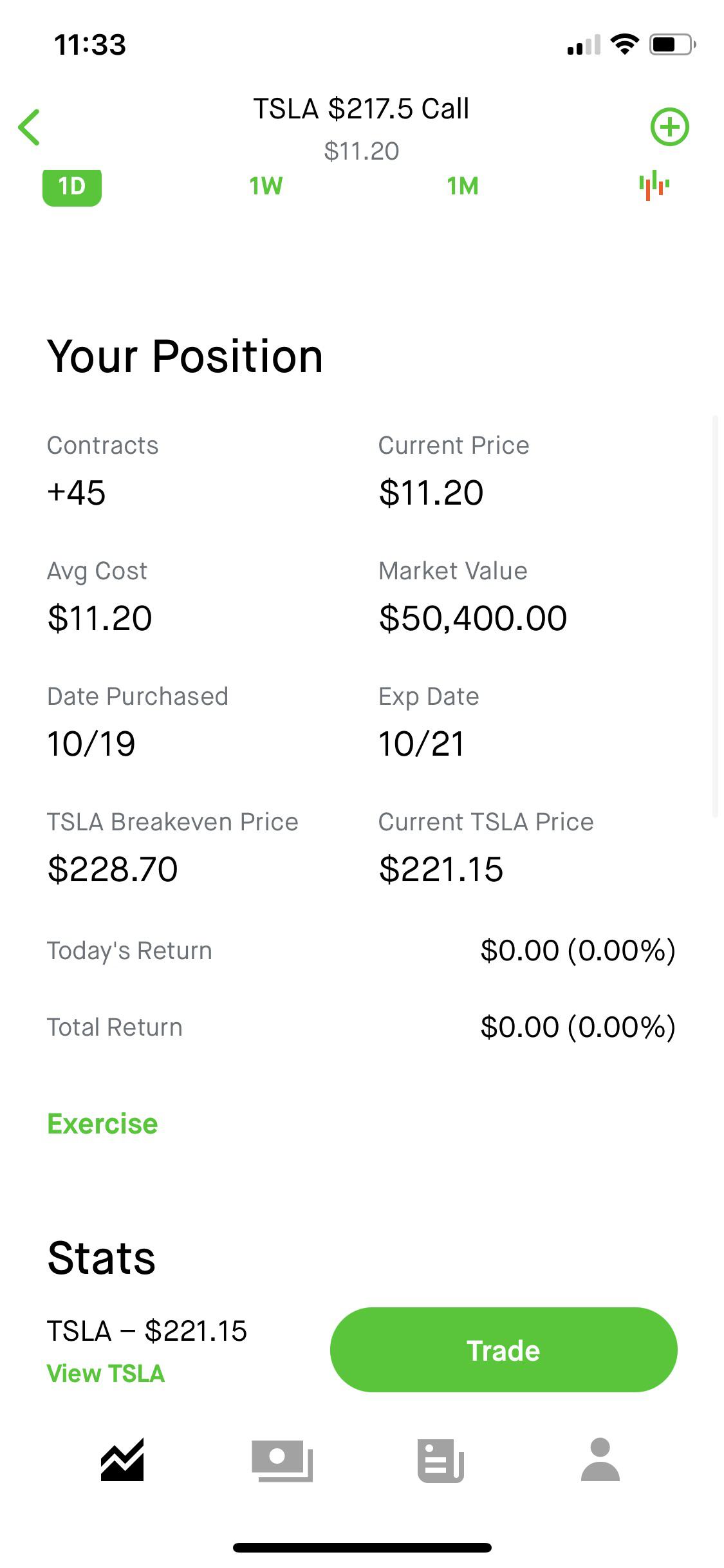This screenshot has height=1568, width=724.
Task: Select the 1W chart range
Action: (266, 187)
